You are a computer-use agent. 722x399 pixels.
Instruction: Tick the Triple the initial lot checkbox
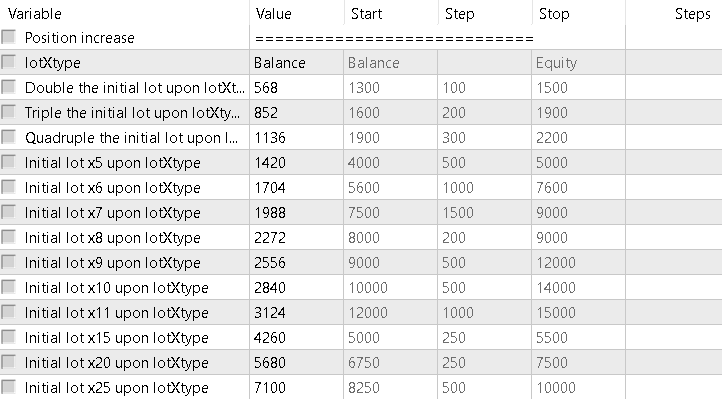(9, 111)
